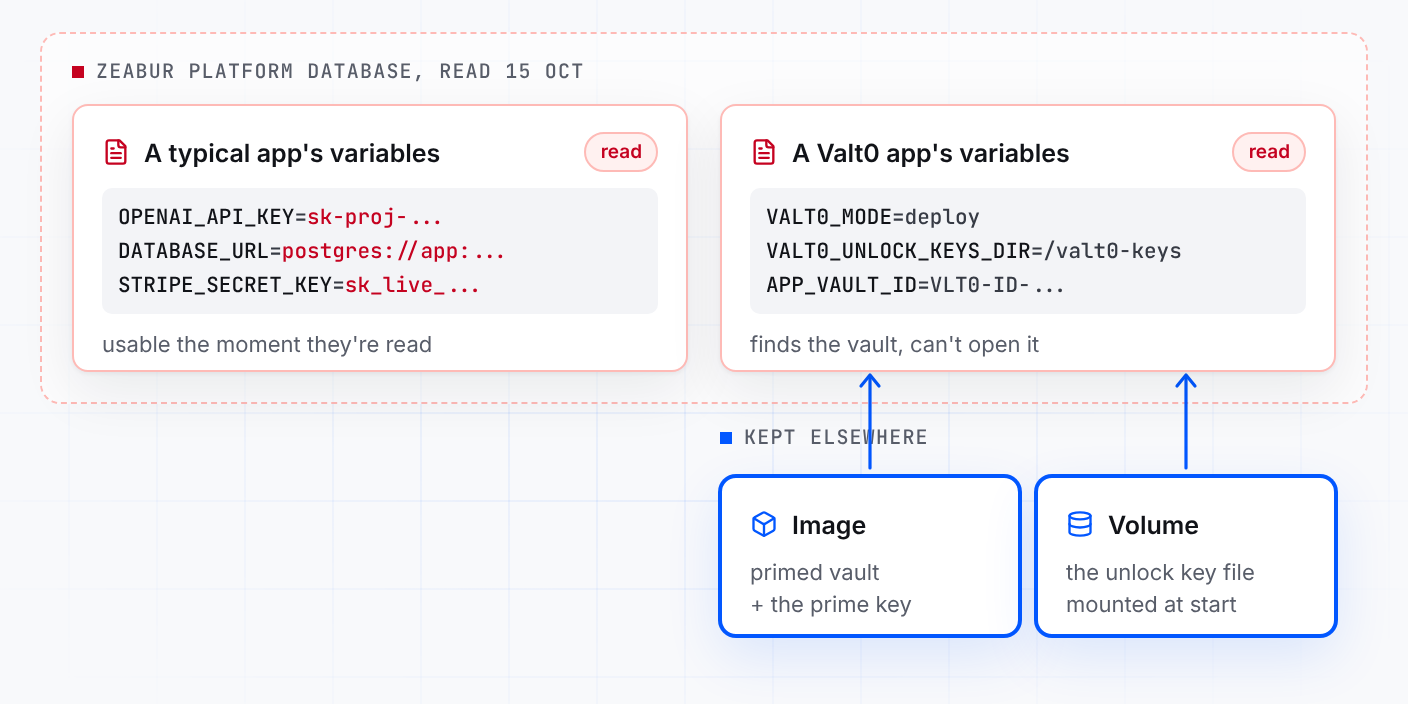The image size is (1408, 704).
Task: Click the blue square marker before KEPT ELSEWHERE
Action: (726, 438)
